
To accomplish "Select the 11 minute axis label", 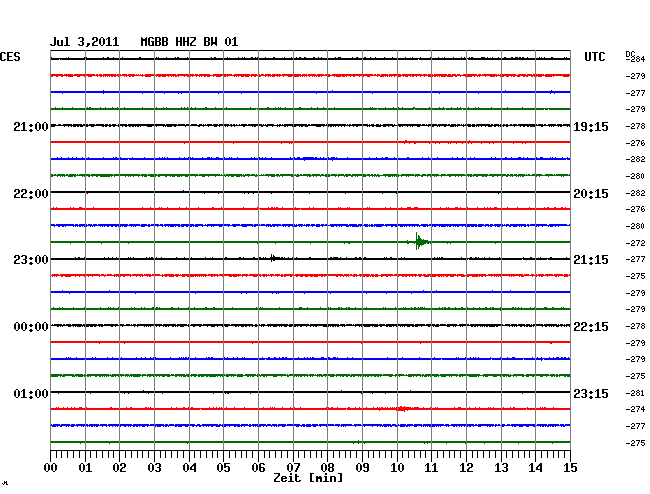I will coord(431,467).
